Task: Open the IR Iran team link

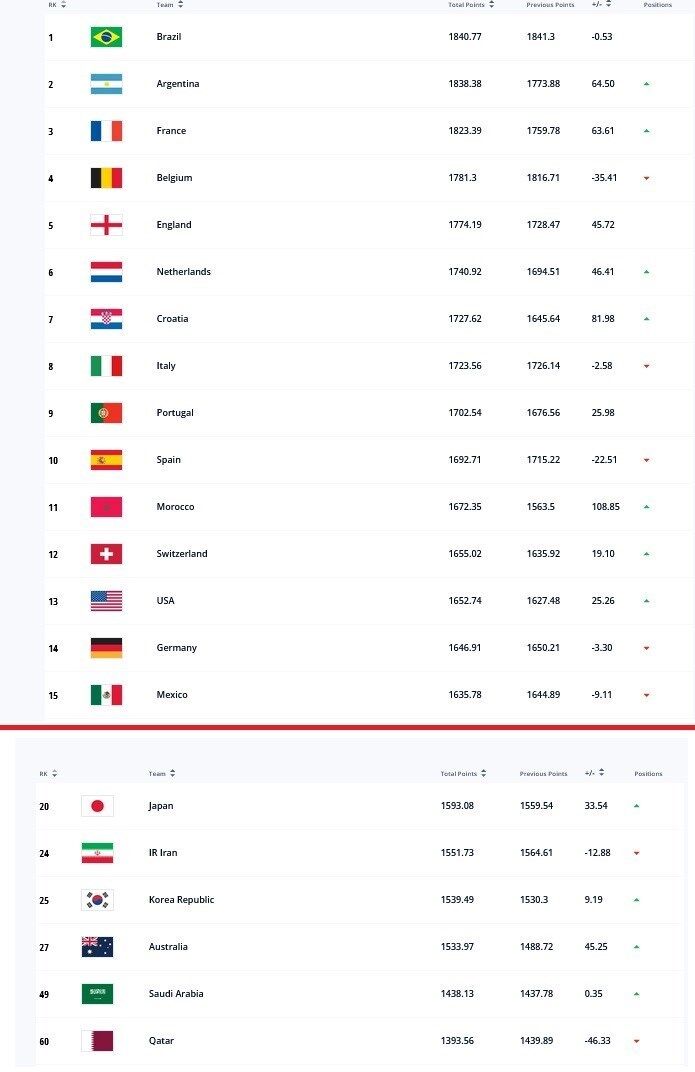Action: pos(163,853)
